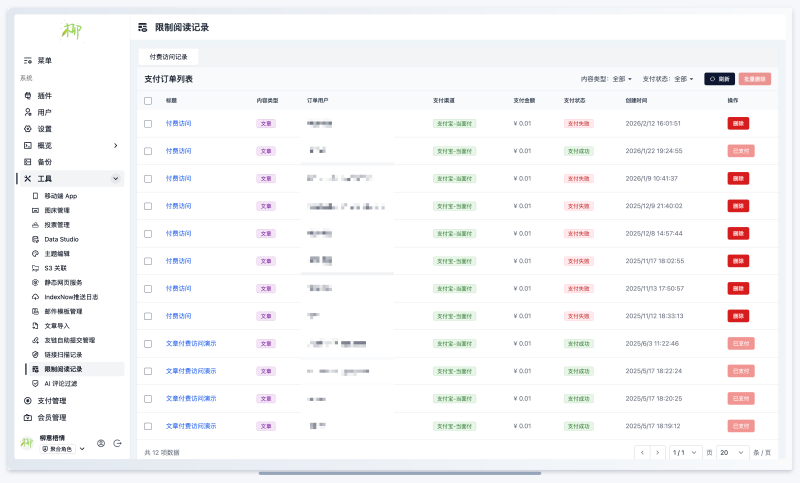800x483 pixels.
Task: Click the logout icon at sidebar bottom
Action: [117, 444]
